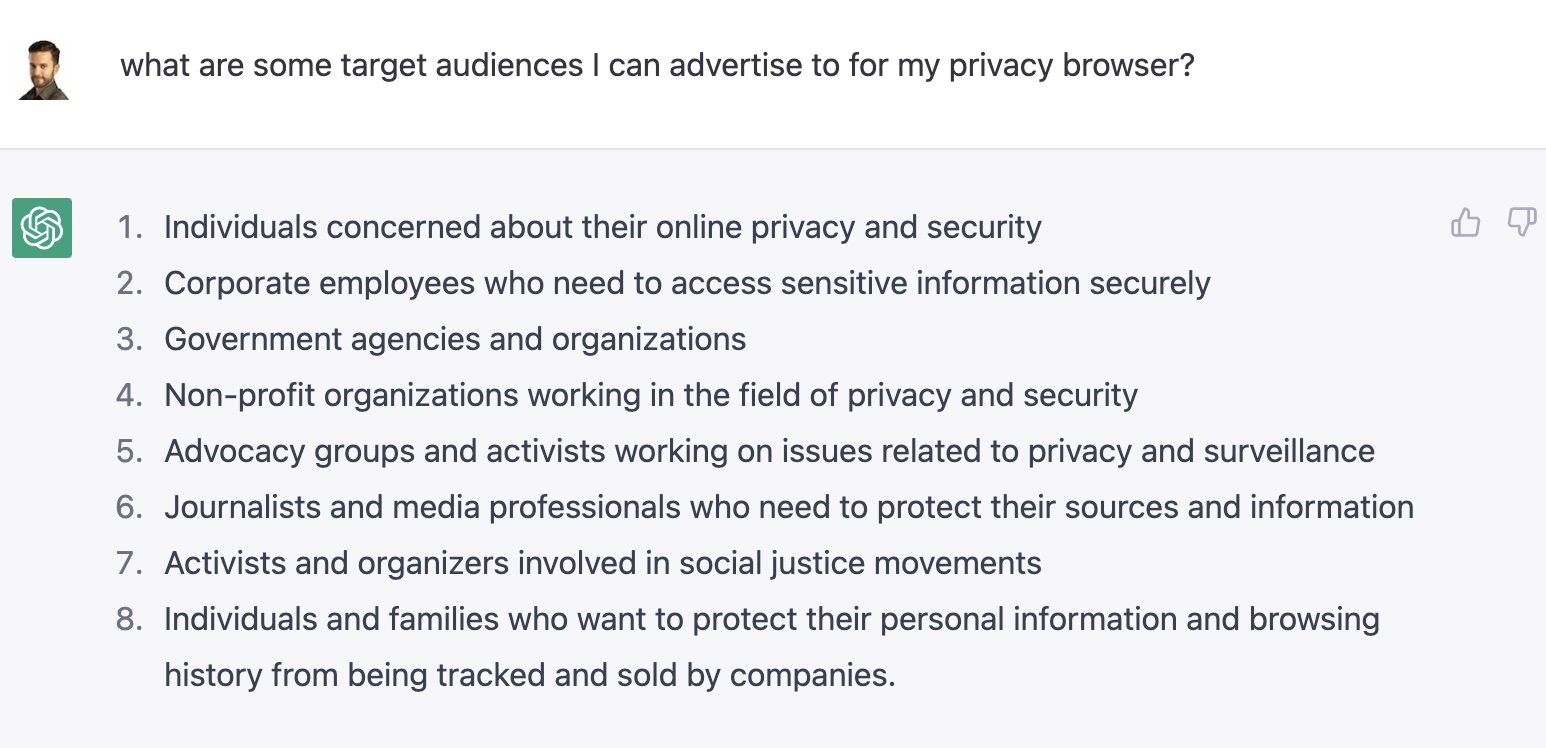Click the 'Journalists and media professionals' item

coord(789,508)
